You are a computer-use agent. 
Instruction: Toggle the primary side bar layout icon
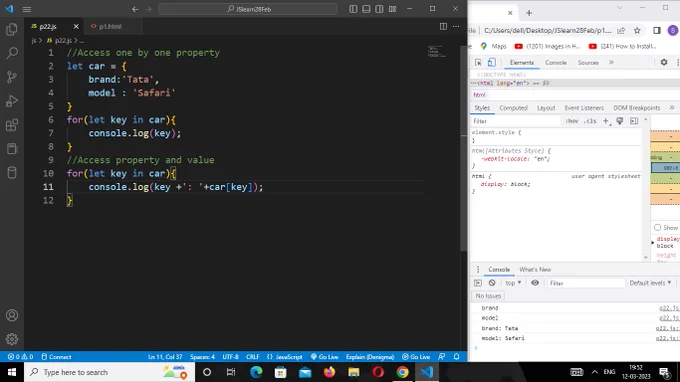(353, 9)
